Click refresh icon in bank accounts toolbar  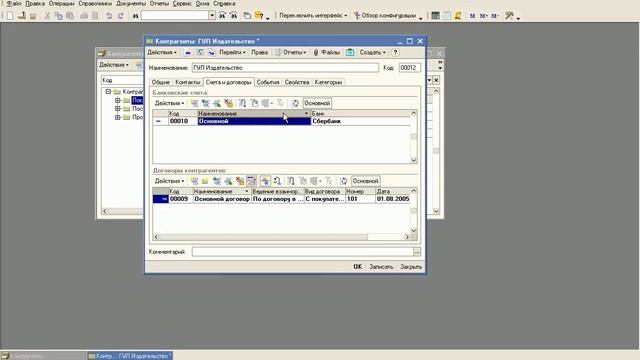(x=295, y=103)
